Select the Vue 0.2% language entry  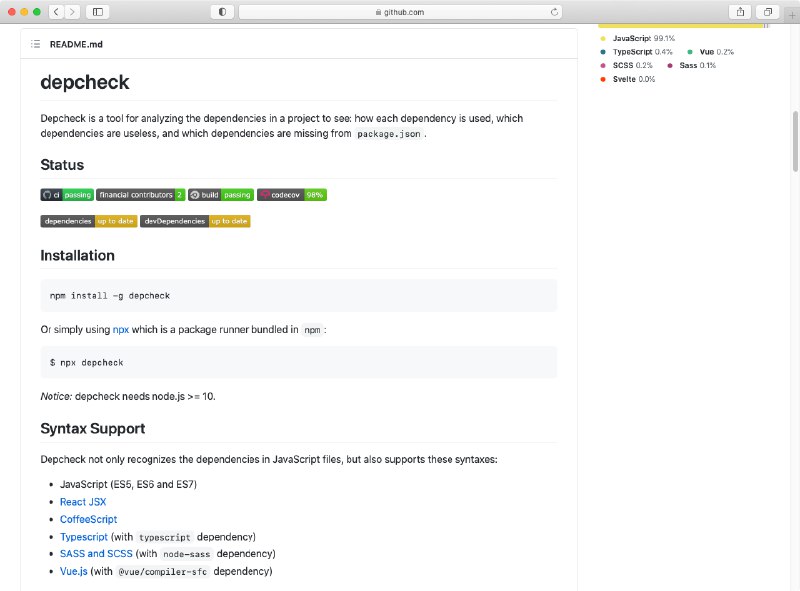click(x=711, y=52)
